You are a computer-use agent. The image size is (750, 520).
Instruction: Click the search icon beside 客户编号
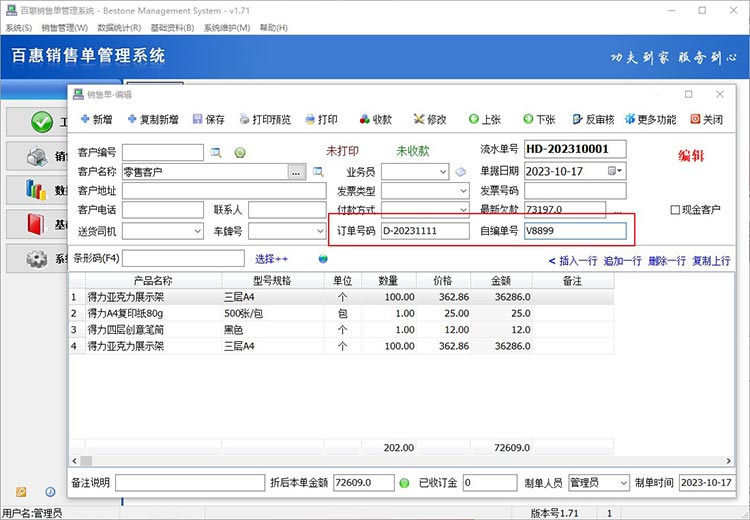tap(216, 153)
